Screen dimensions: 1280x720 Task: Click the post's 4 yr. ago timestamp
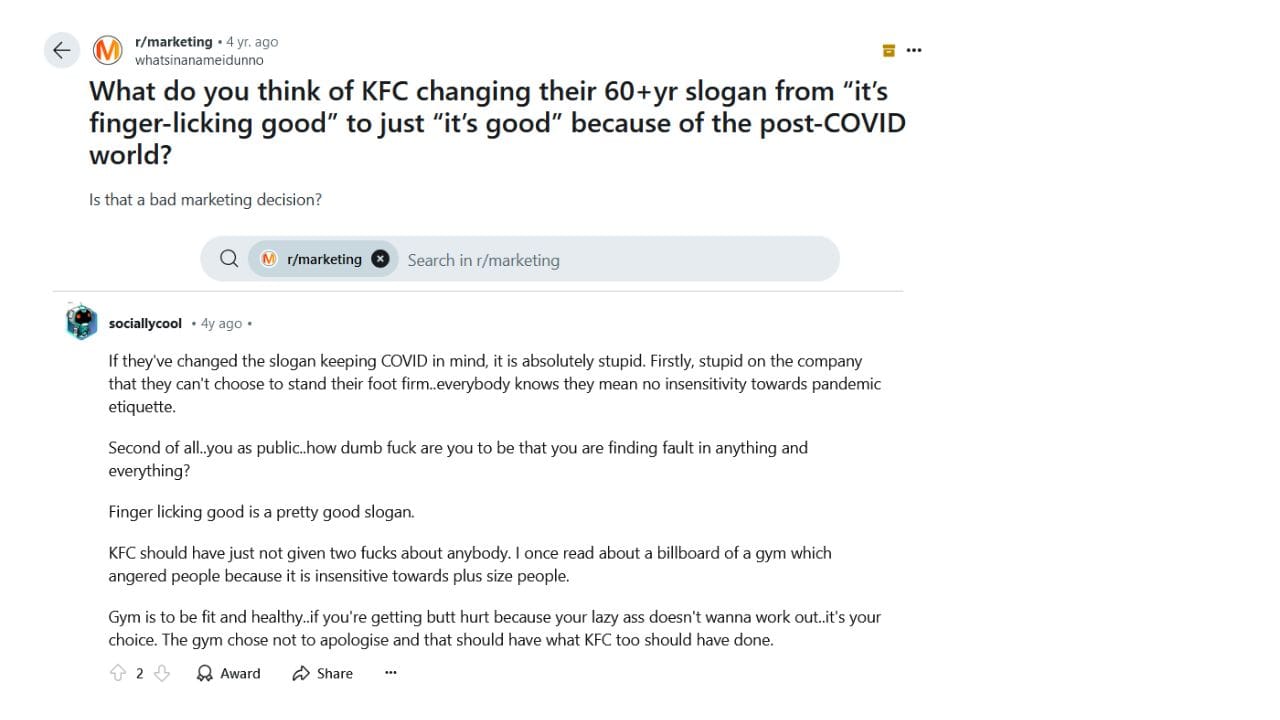coord(252,42)
